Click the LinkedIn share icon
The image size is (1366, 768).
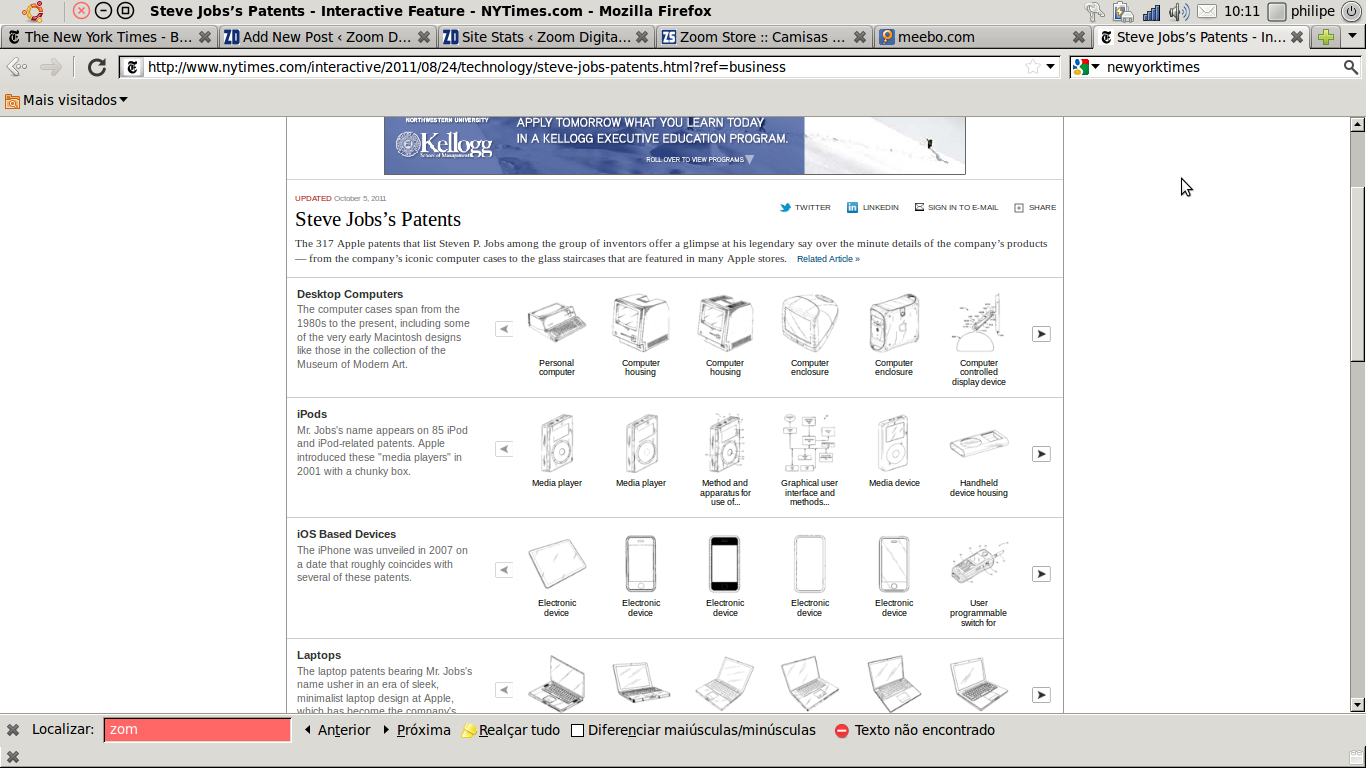click(853, 207)
